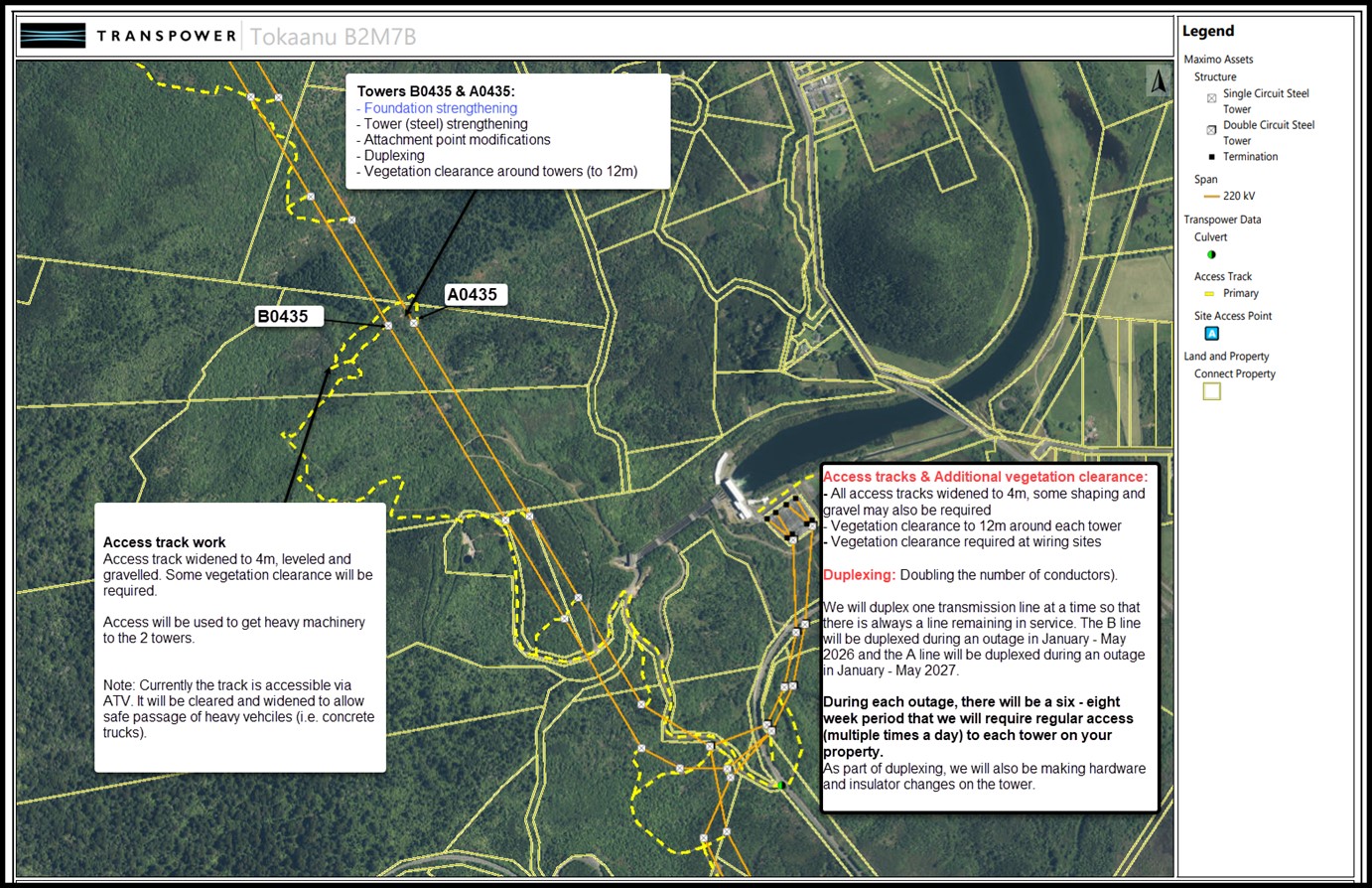Click the green culvert marker on the map

(781, 786)
